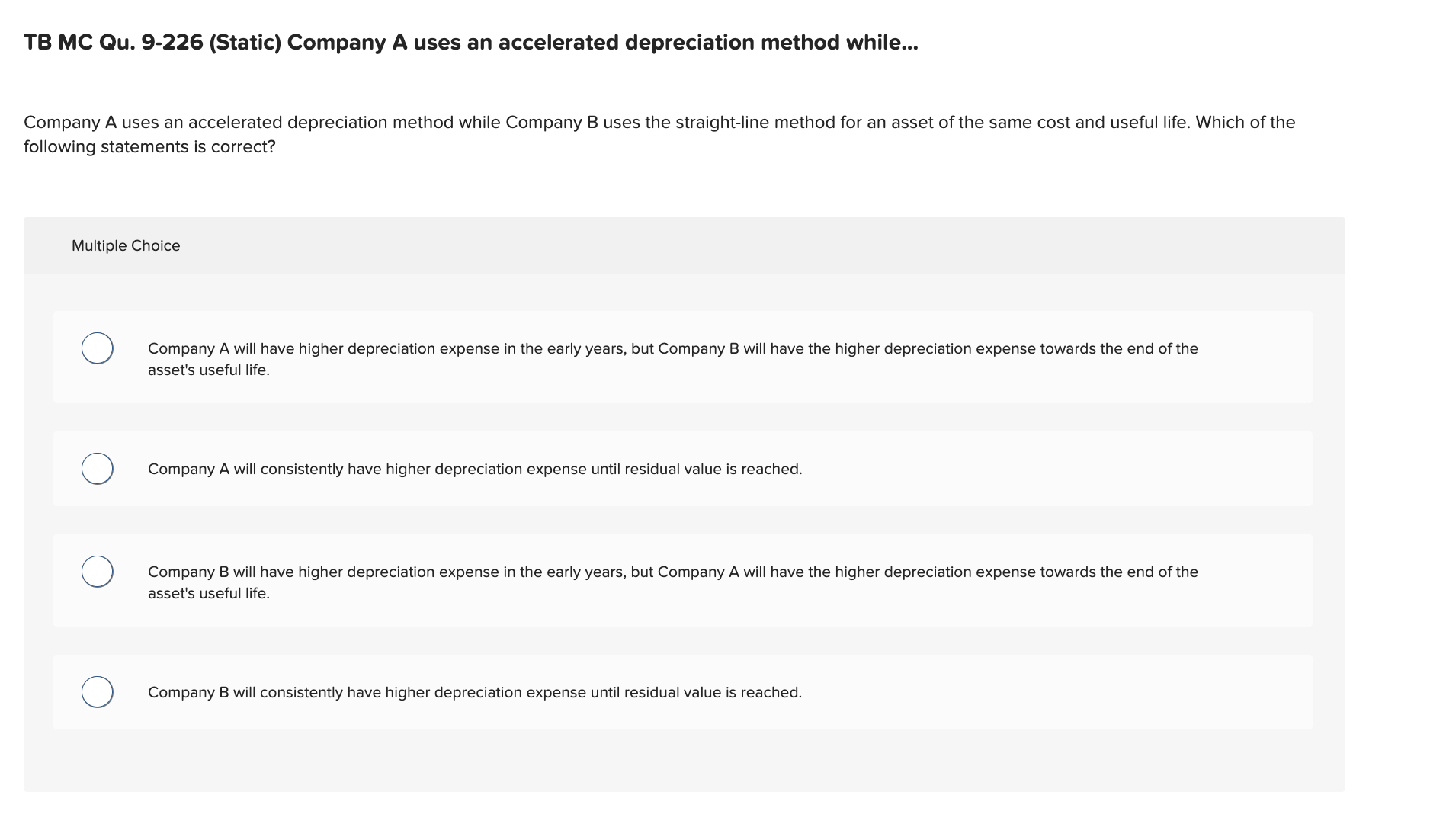This screenshot has width=1430, height=840.
Task: Select the third answer's radio button
Action: click(x=96, y=570)
